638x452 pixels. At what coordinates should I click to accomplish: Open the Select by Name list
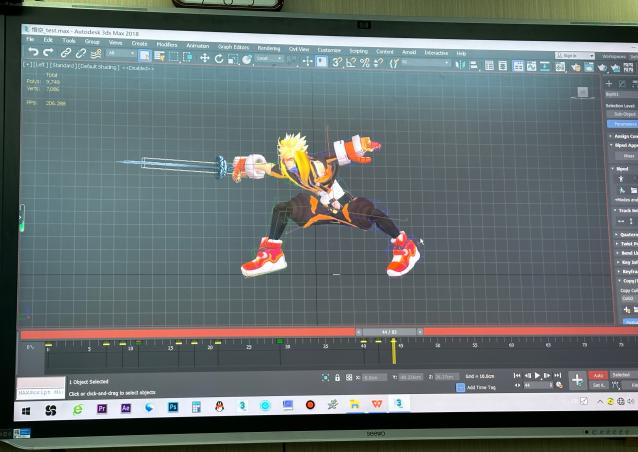point(159,56)
